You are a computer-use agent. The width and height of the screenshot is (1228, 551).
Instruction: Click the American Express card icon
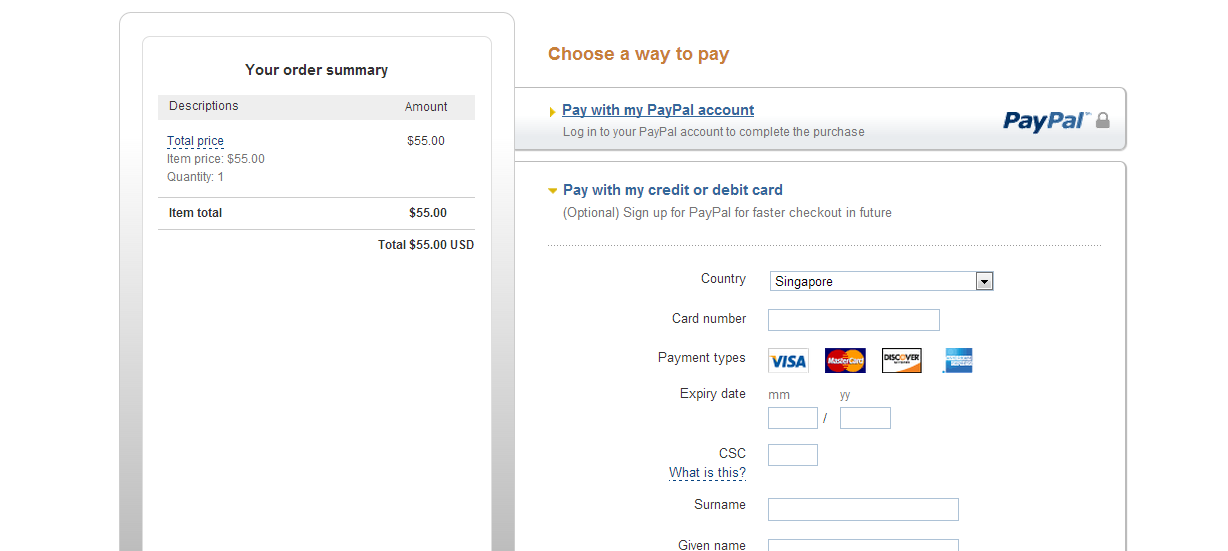click(x=958, y=361)
